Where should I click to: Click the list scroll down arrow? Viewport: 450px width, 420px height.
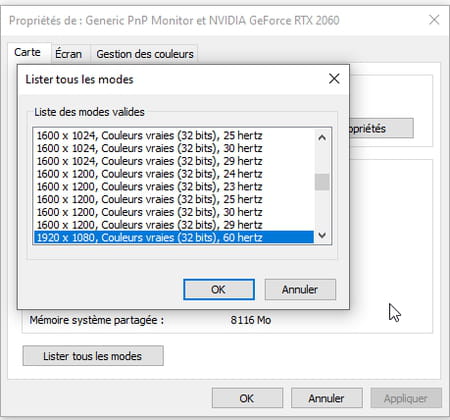click(x=322, y=235)
